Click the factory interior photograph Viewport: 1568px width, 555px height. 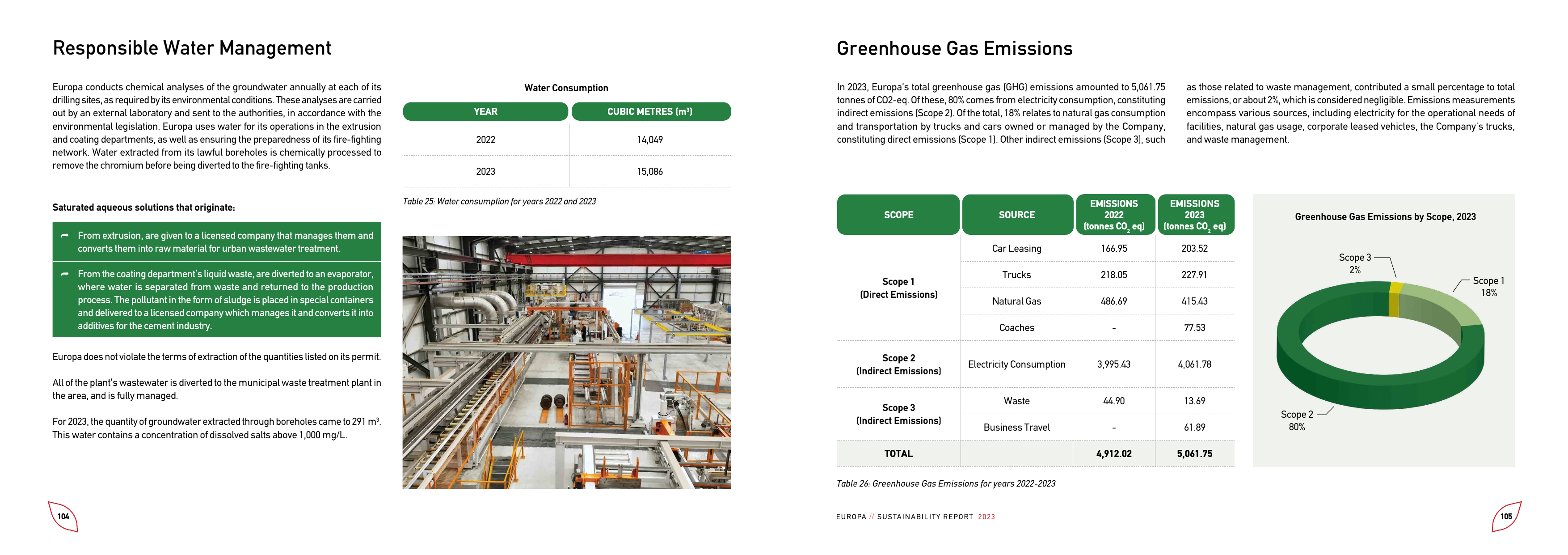point(567,362)
